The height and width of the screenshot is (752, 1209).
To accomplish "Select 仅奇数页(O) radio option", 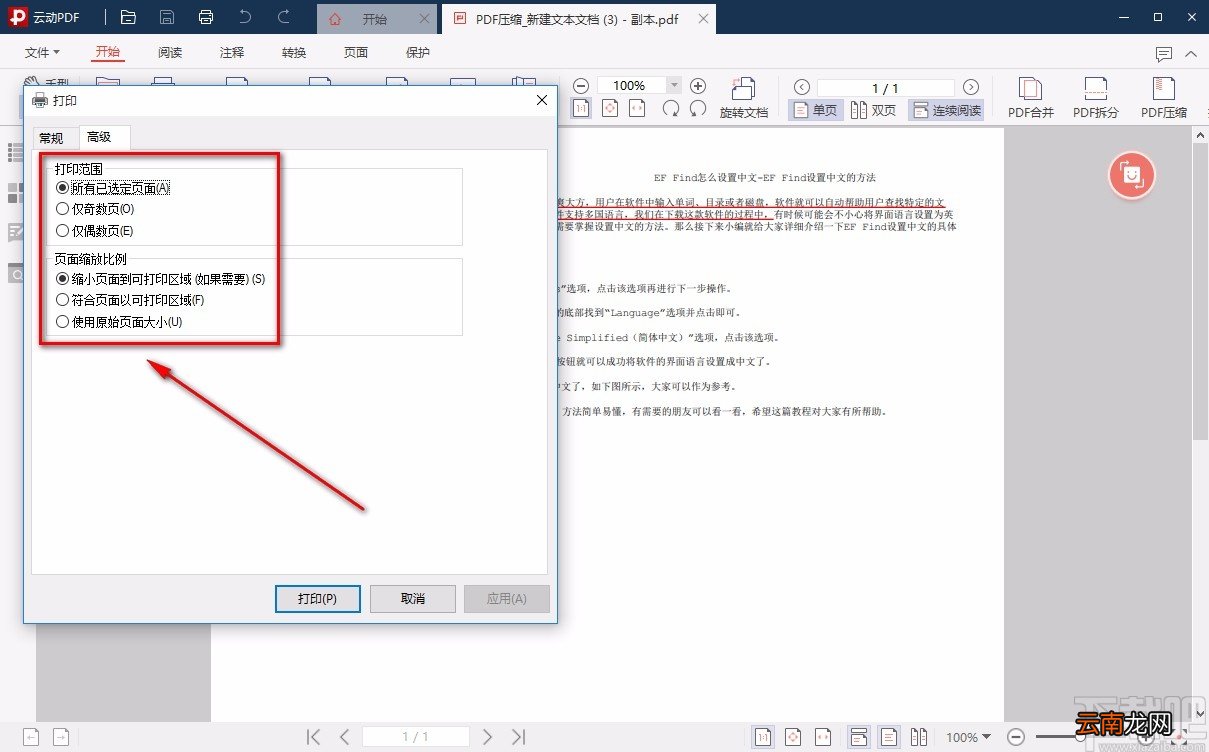I will click(x=95, y=209).
